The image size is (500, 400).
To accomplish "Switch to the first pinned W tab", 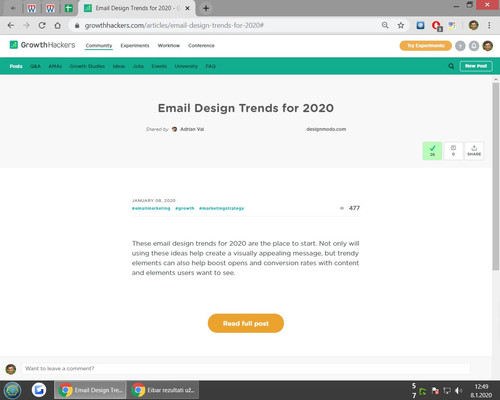I will 32,8.
